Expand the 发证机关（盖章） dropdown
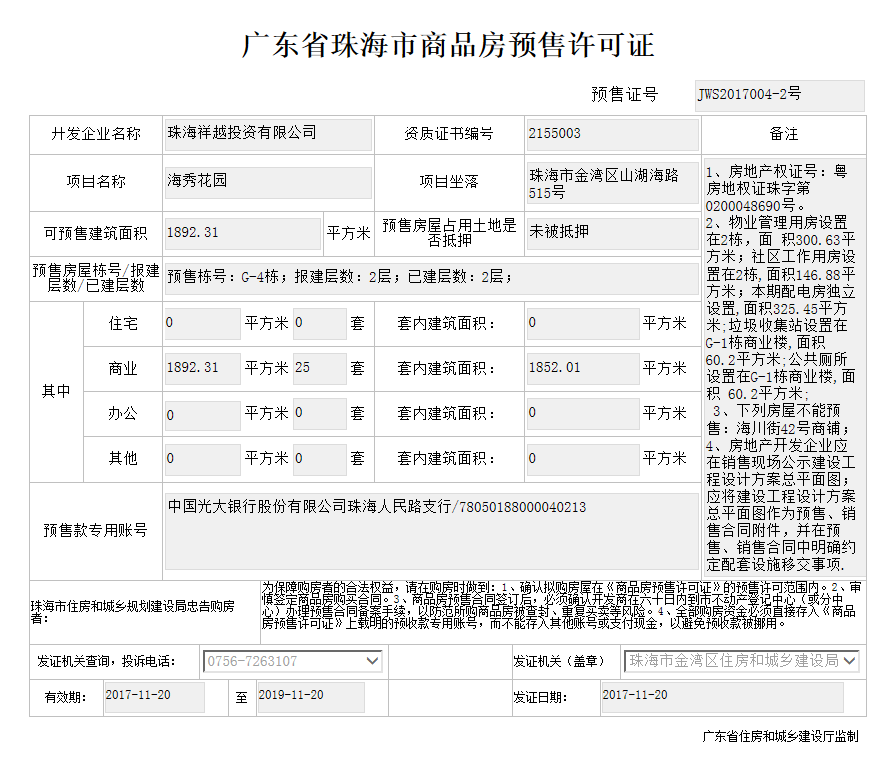Image resolution: width=877 pixels, height=762 pixels. point(741,661)
